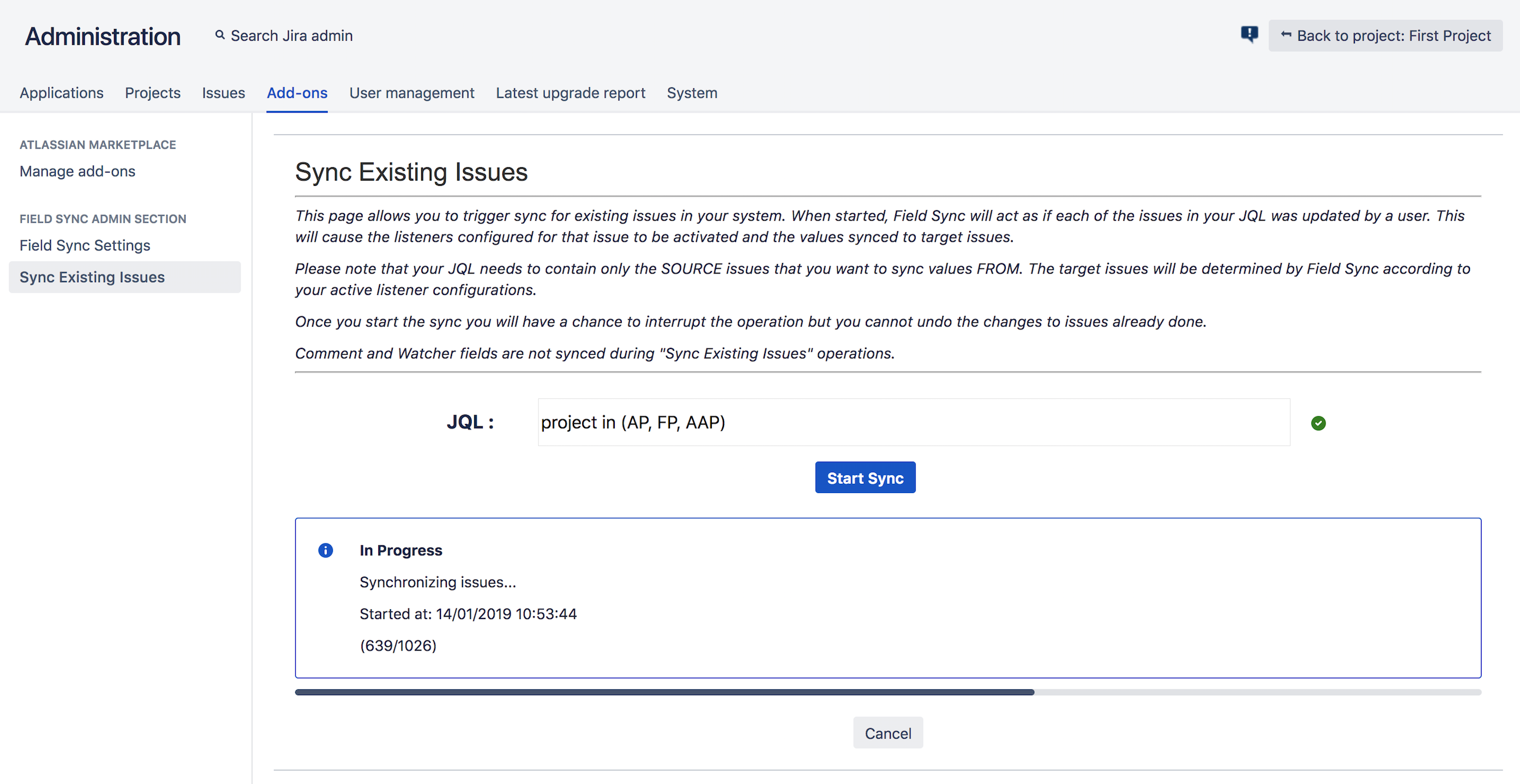Click the sync progress bar

[x=885, y=692]
